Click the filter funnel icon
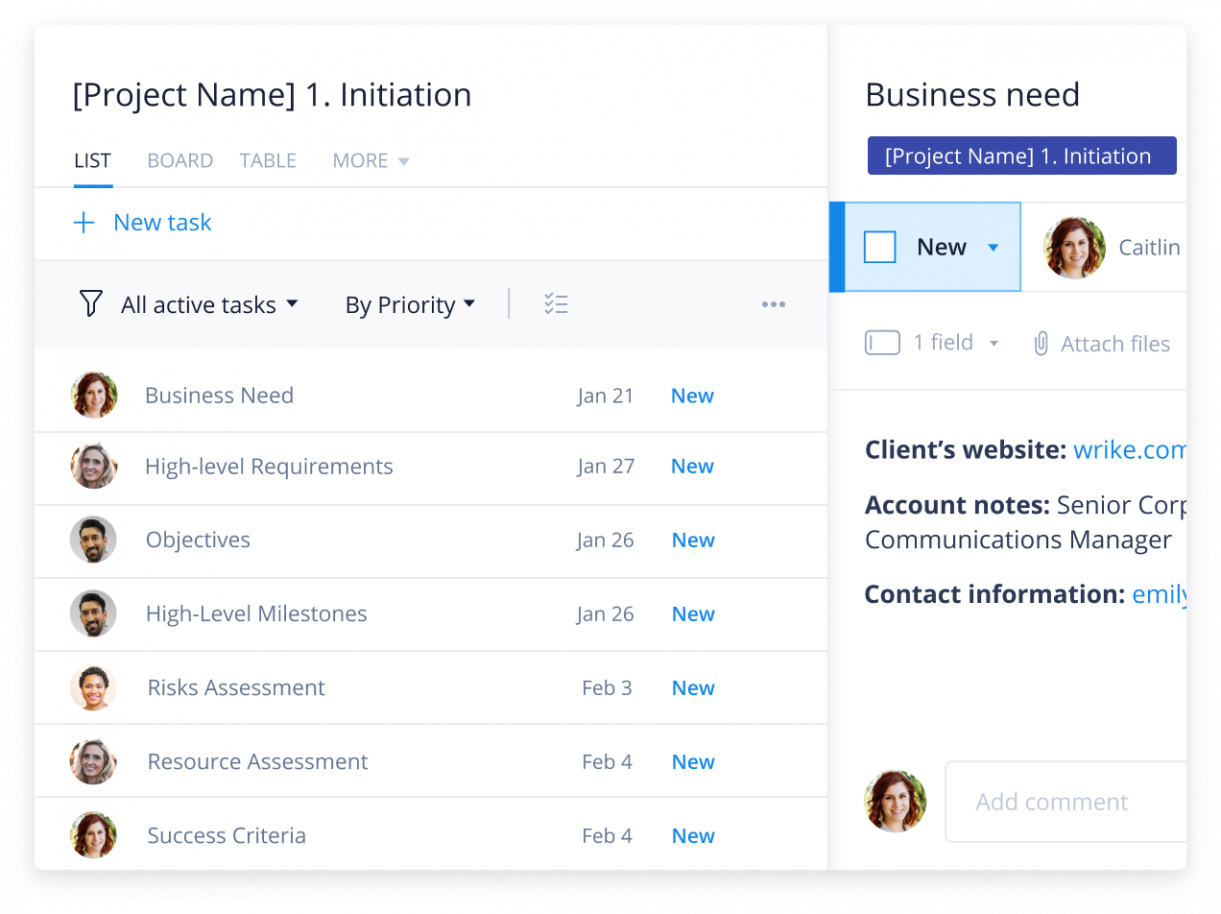1221x914 pixels. (x=91, y=304)
